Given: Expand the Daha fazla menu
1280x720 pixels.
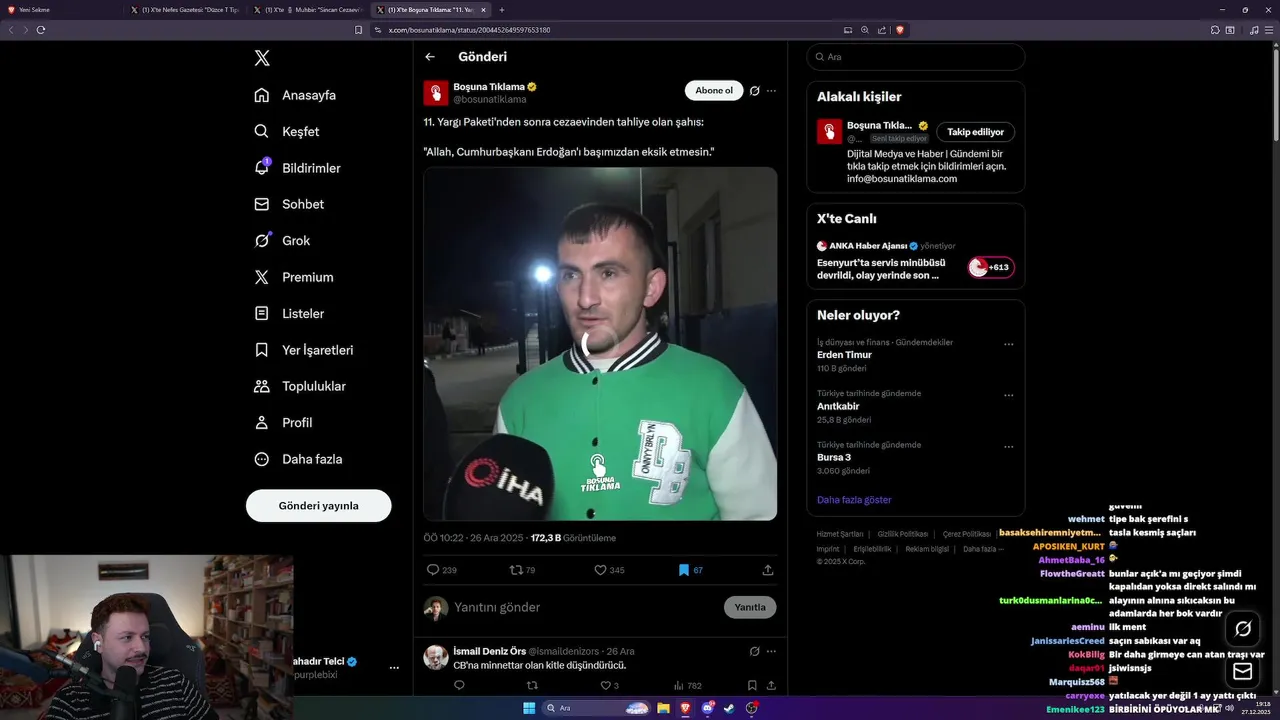Looking at the screenshot, I should click(x=299, y=459).
